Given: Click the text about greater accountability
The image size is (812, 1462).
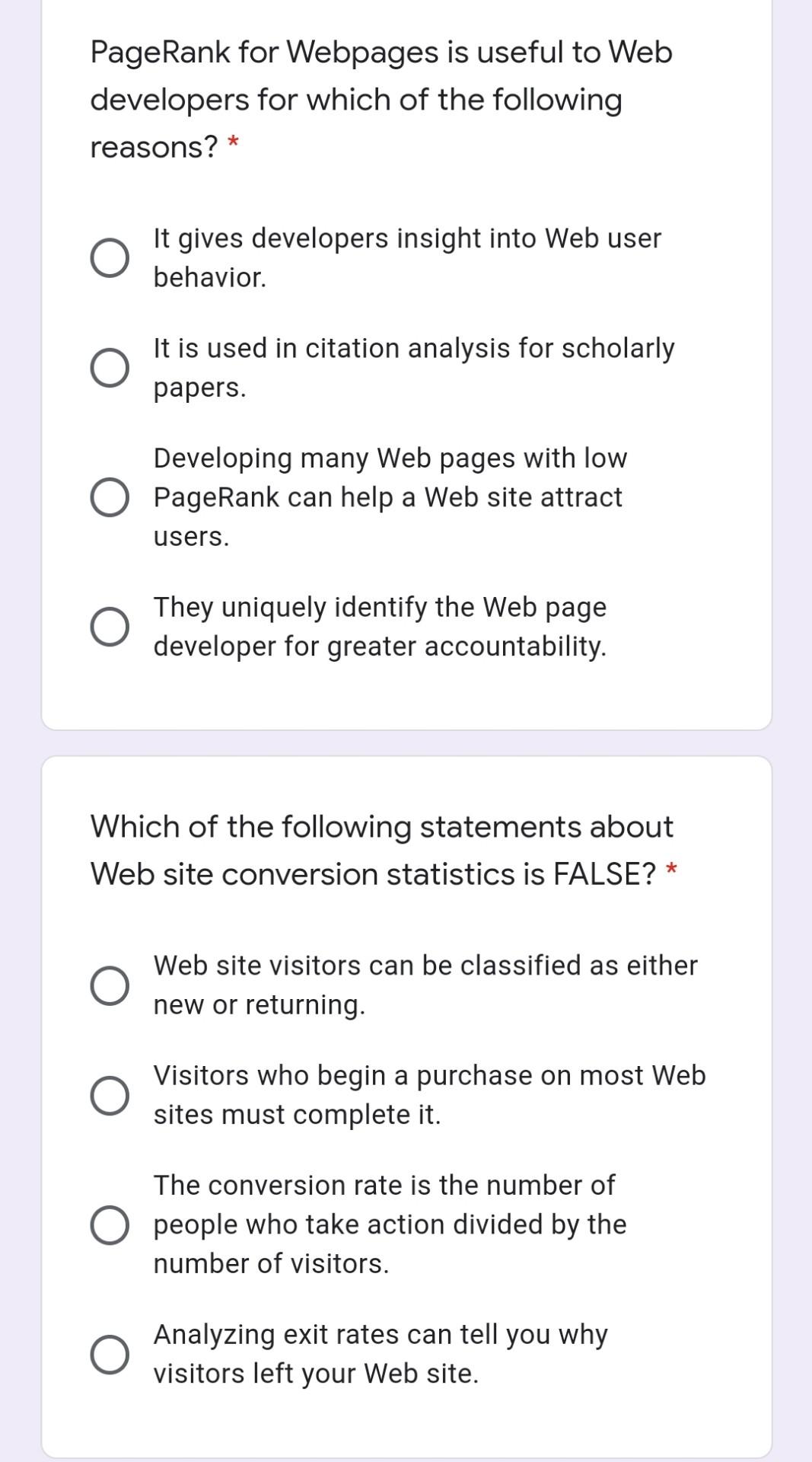Looking at the screenshot, I should pos(379,626).
